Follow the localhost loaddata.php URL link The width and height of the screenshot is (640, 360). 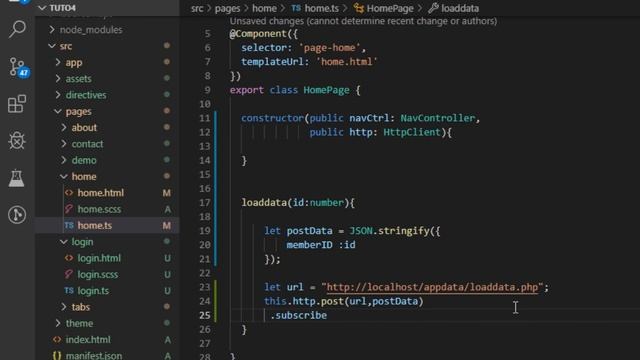[432, 287]
